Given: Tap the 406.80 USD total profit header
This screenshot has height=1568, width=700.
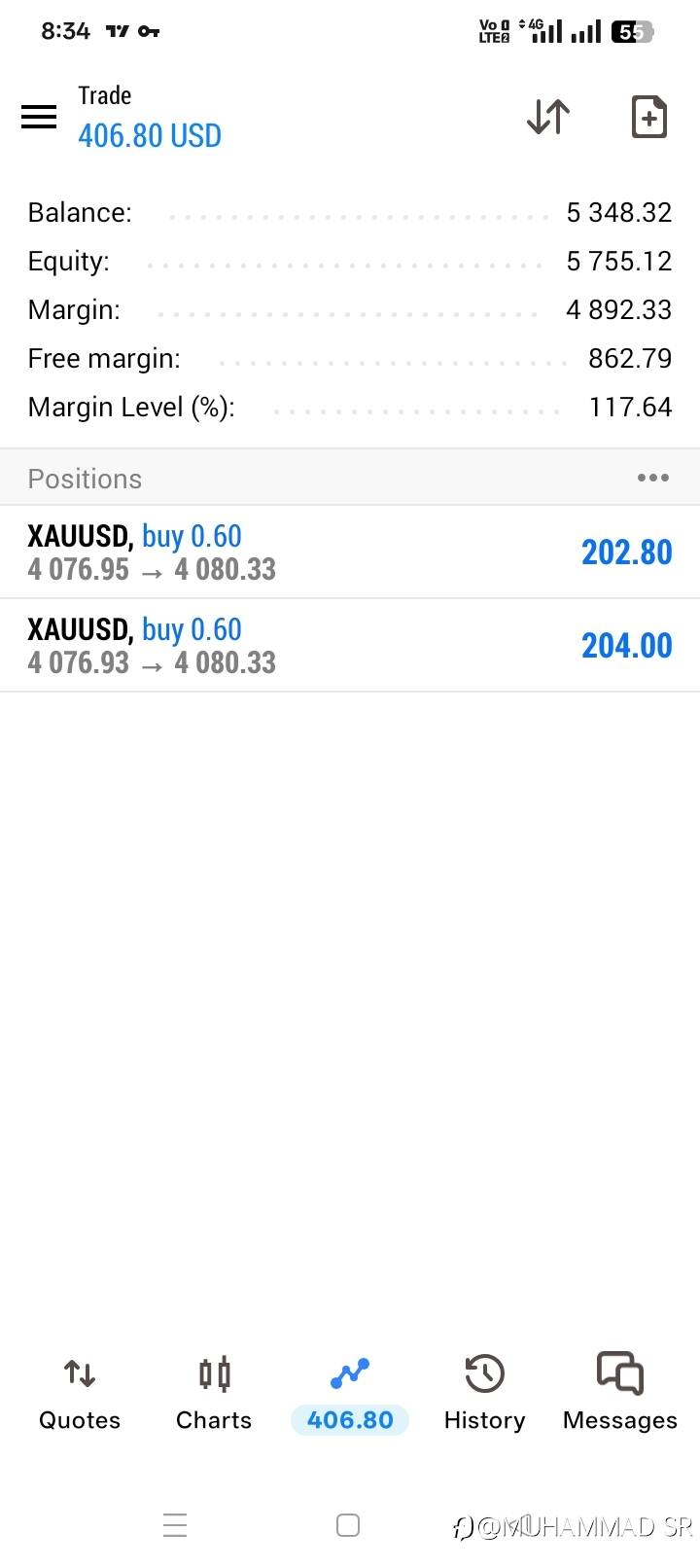Looking at the screenshot, I should pyautogui.click(x=150, y=135).
